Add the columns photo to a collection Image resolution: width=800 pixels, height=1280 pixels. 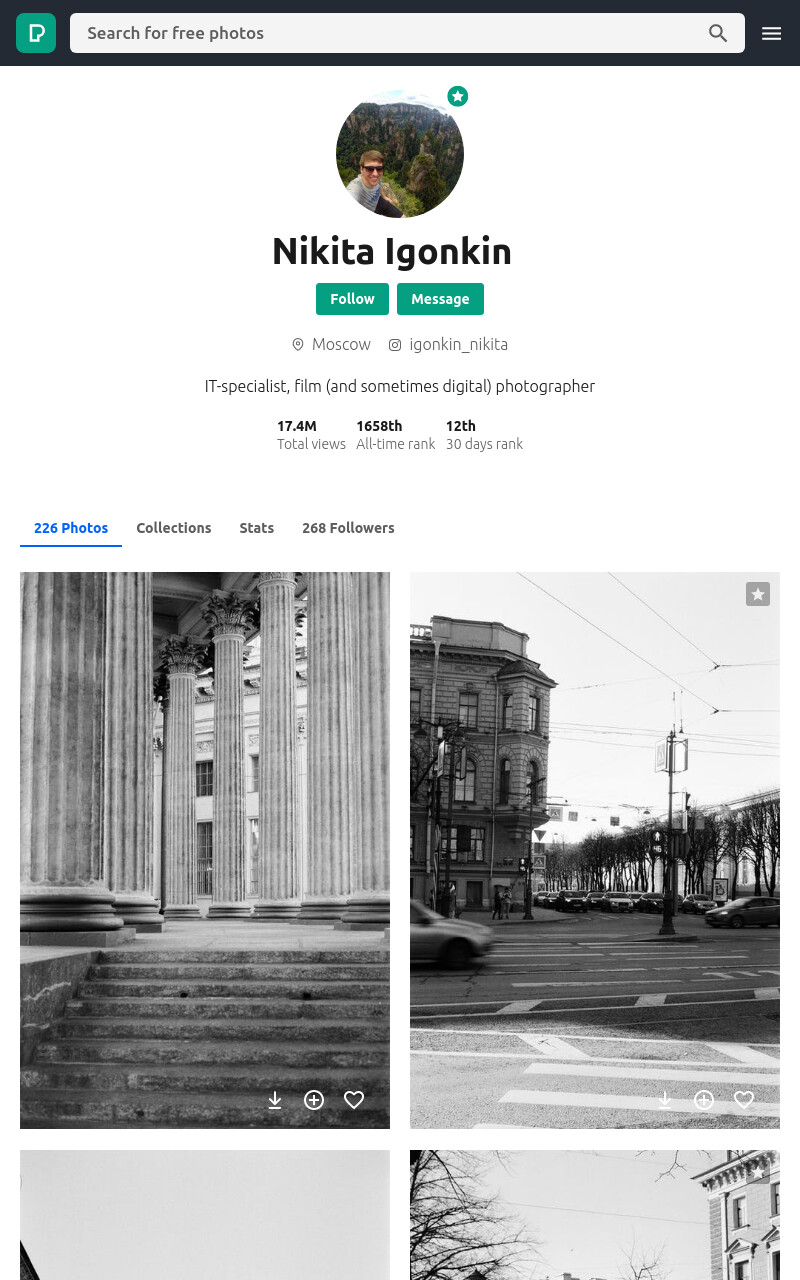point(314,1100)
